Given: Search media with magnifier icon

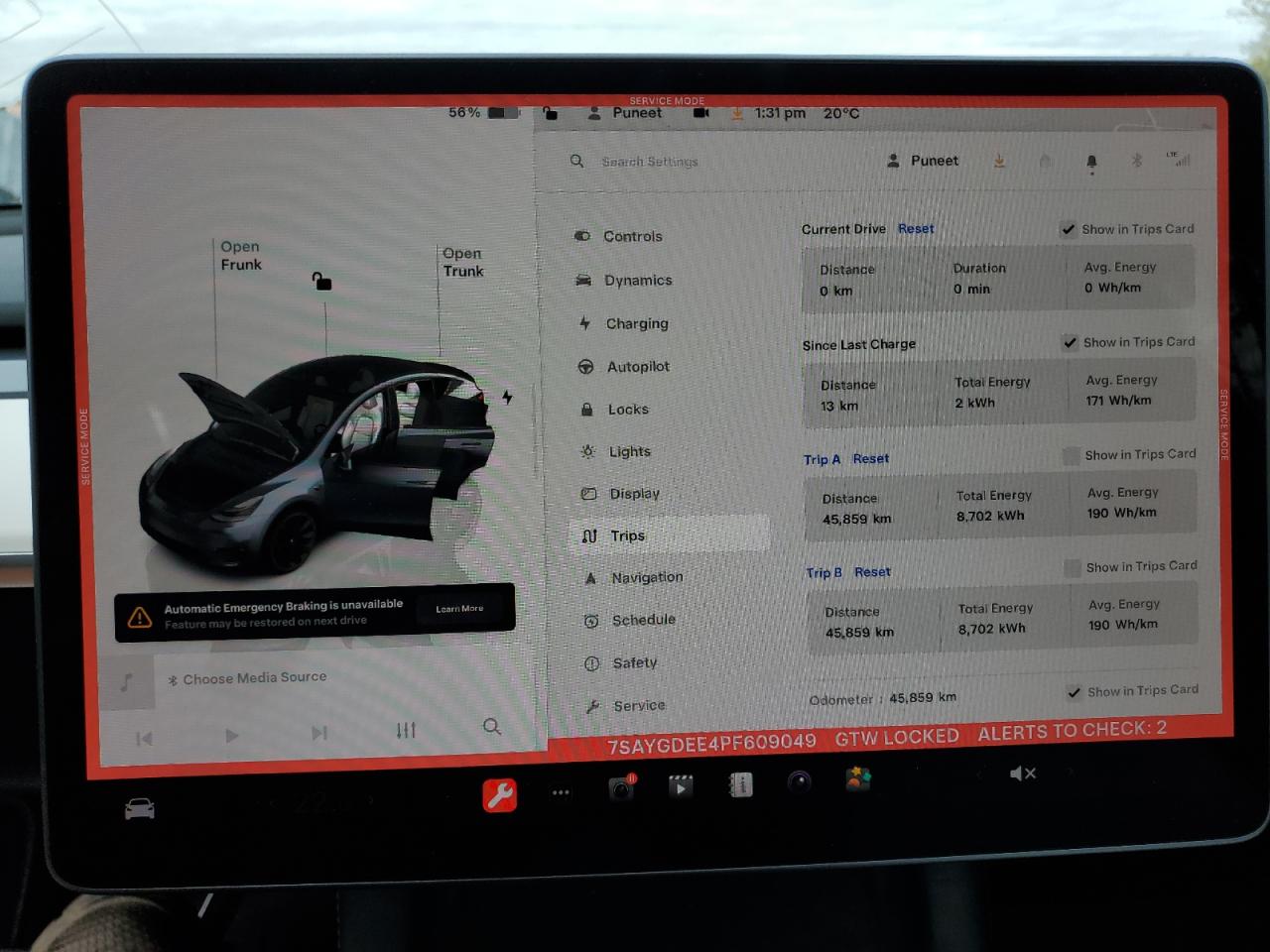Looking at the screenshot, I should coord(491,727).
